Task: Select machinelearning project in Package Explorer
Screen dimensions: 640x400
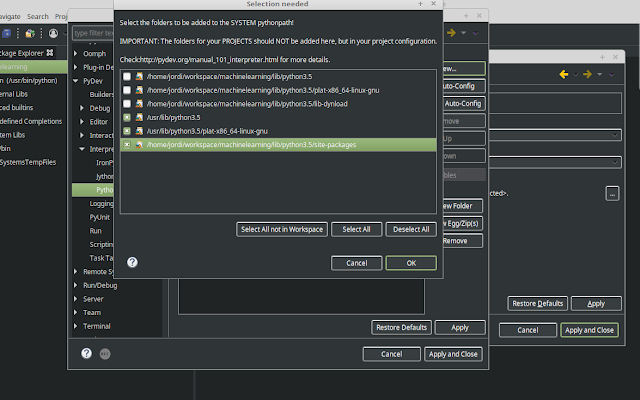Action: pyautogui.click(x=34, y=67)
